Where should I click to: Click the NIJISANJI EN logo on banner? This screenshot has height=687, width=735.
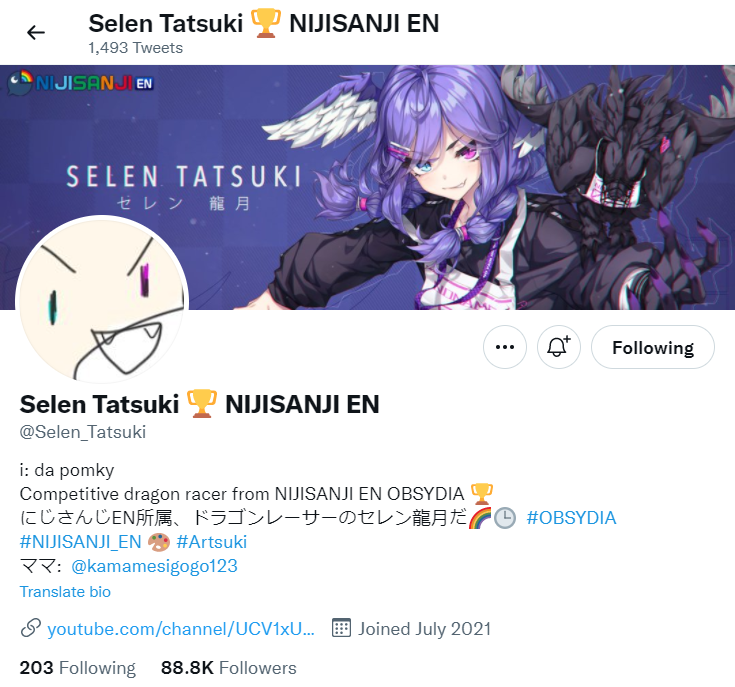pos(81,83)
